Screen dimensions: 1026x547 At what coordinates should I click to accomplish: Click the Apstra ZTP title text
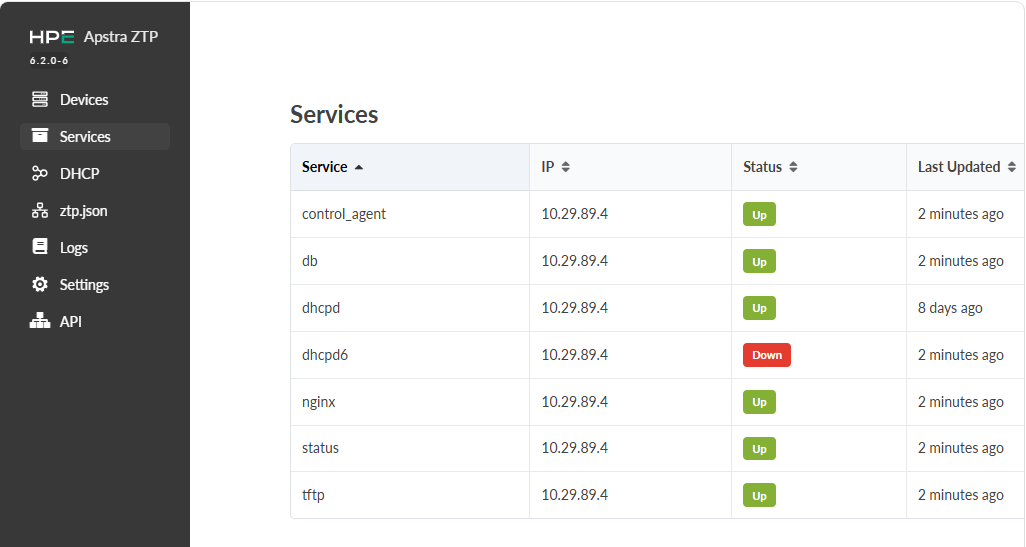121,37
